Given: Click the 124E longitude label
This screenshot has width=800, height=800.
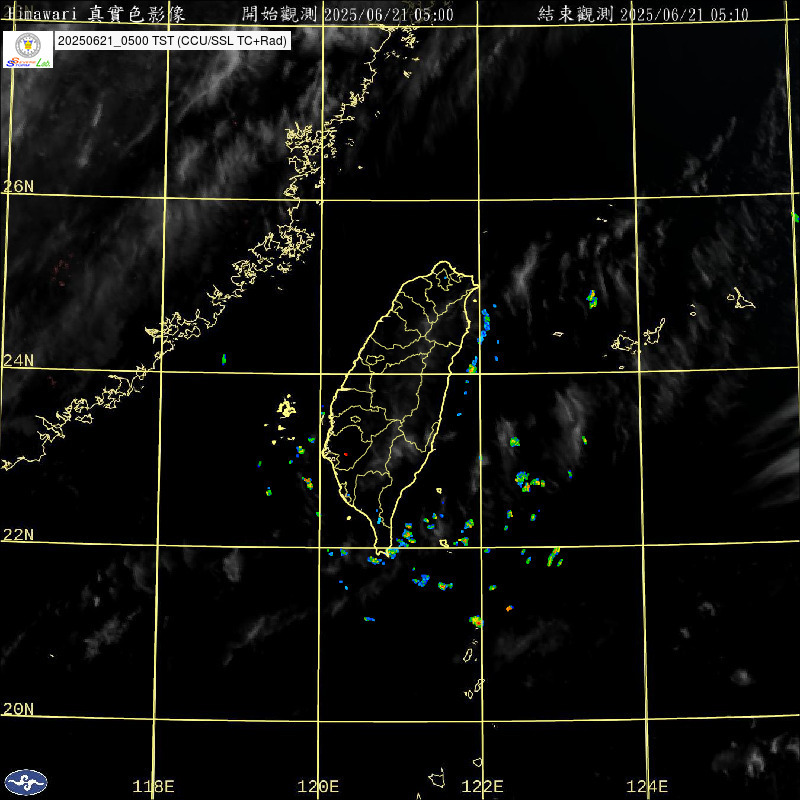Looking at the screenshot, I should click(647, 786).
